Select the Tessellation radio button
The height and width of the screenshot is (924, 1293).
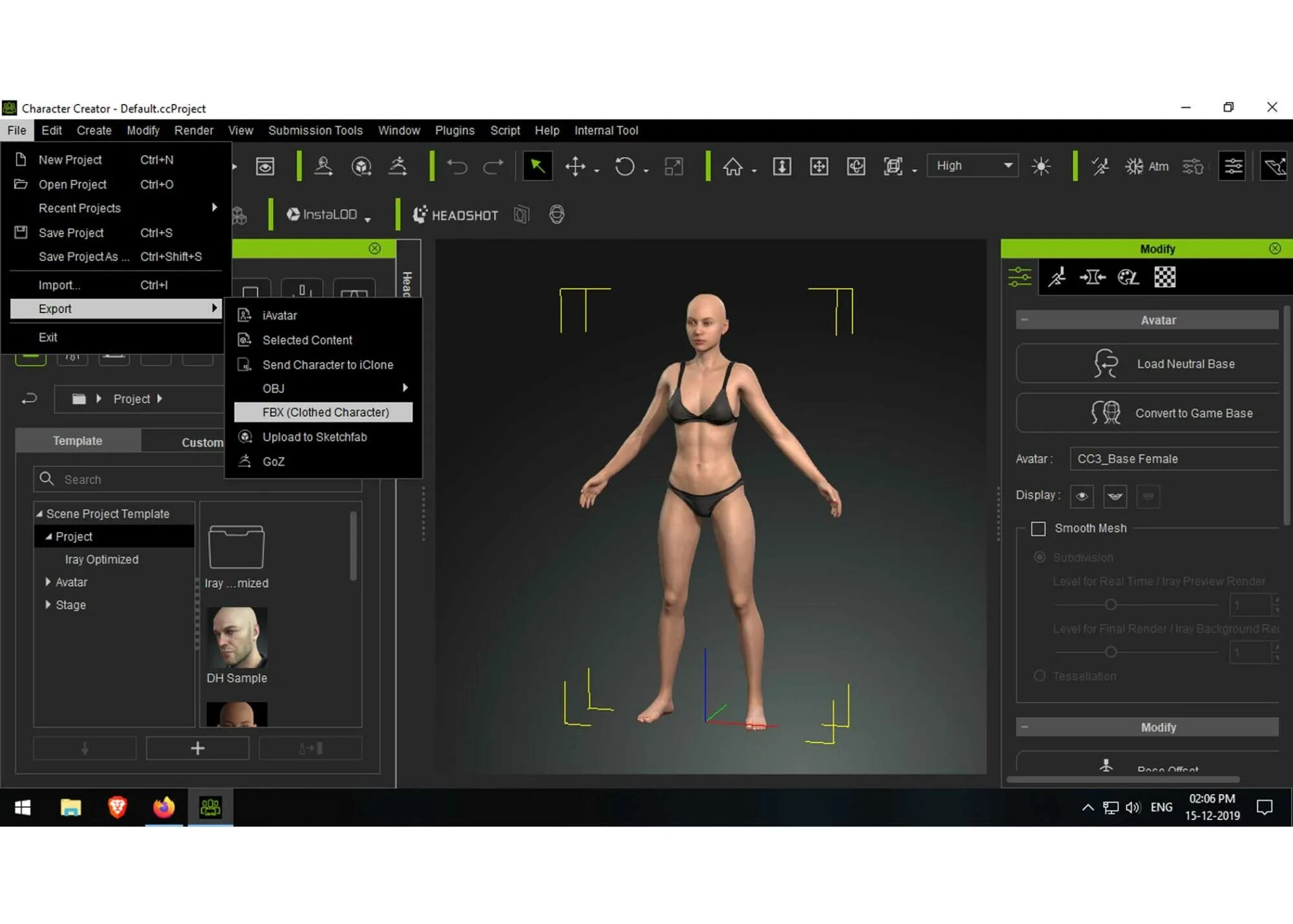(1040, 676)
